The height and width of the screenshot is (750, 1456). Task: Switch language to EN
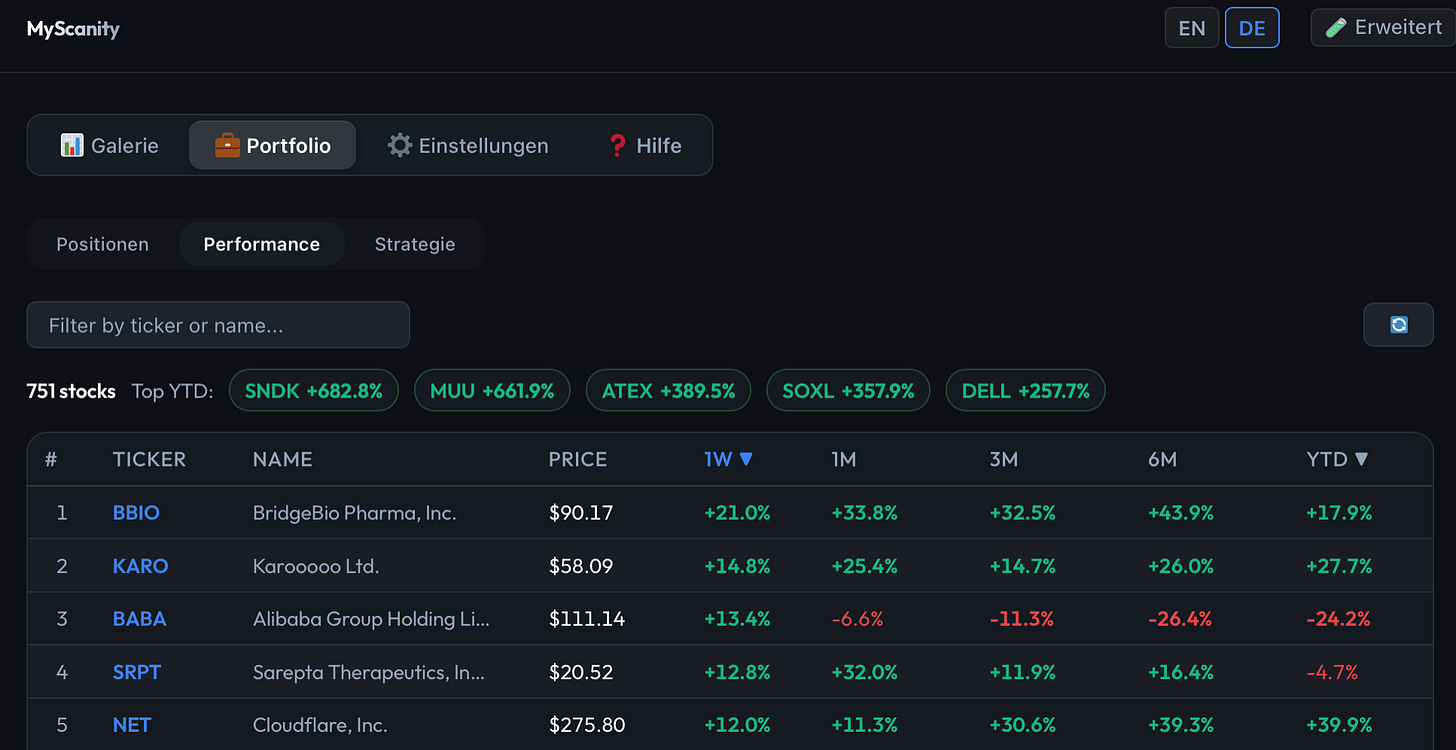tap(1192, 28)
